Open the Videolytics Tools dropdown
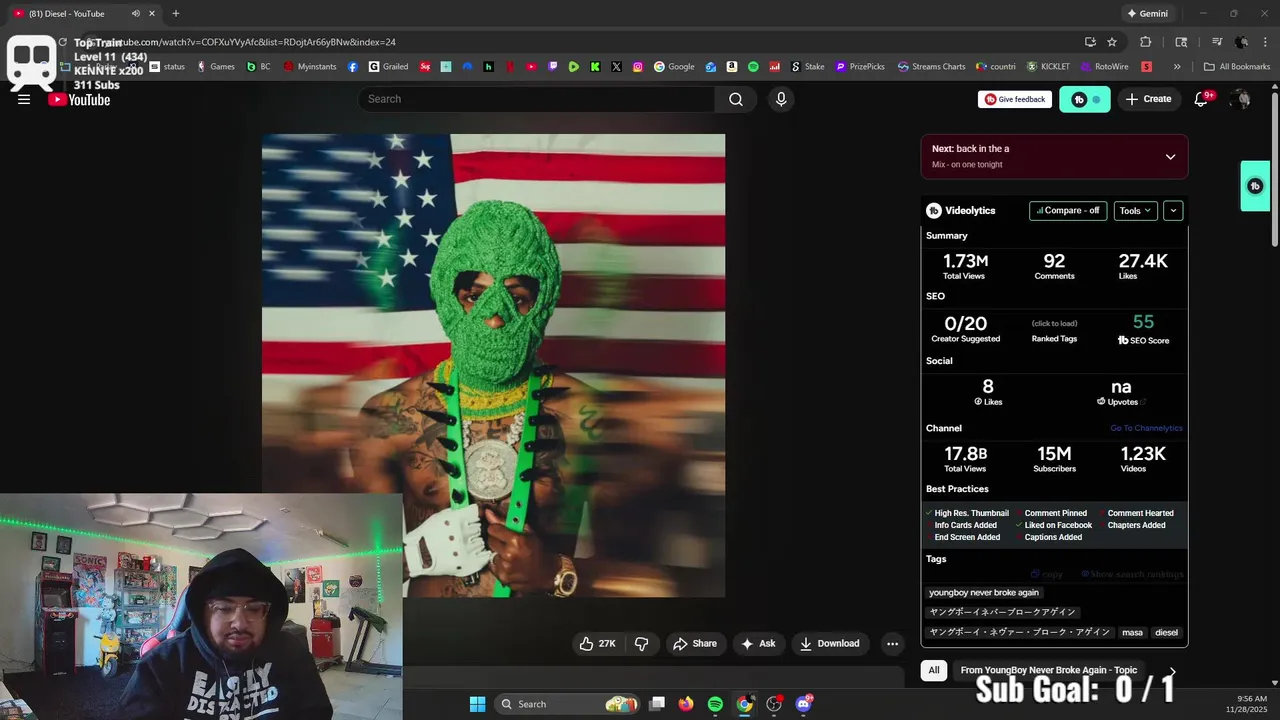1280x720 pixels. click(x=1136, y=211)
